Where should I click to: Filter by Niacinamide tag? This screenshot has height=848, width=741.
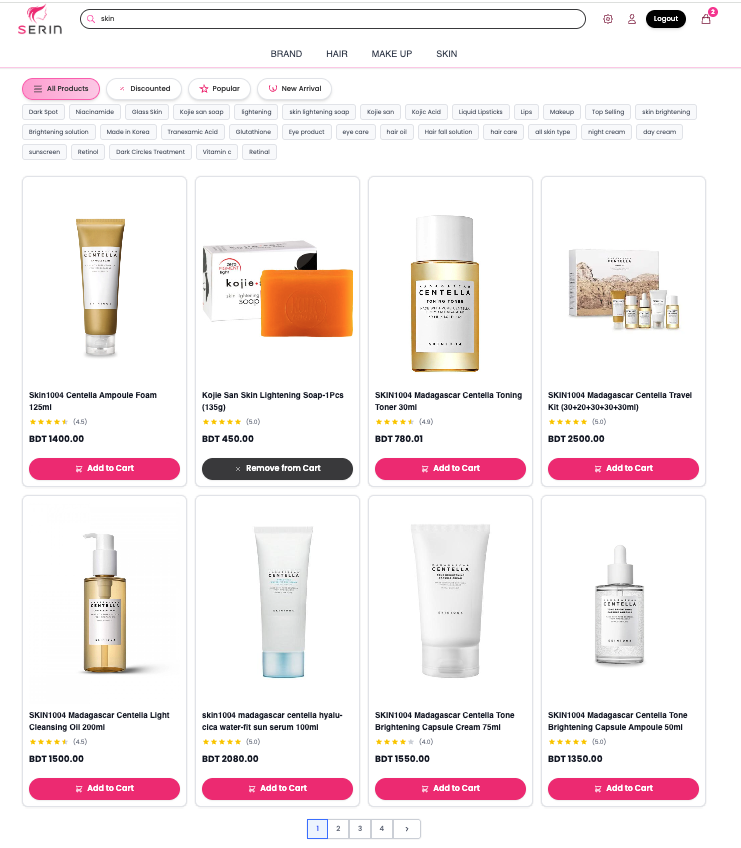95,112
